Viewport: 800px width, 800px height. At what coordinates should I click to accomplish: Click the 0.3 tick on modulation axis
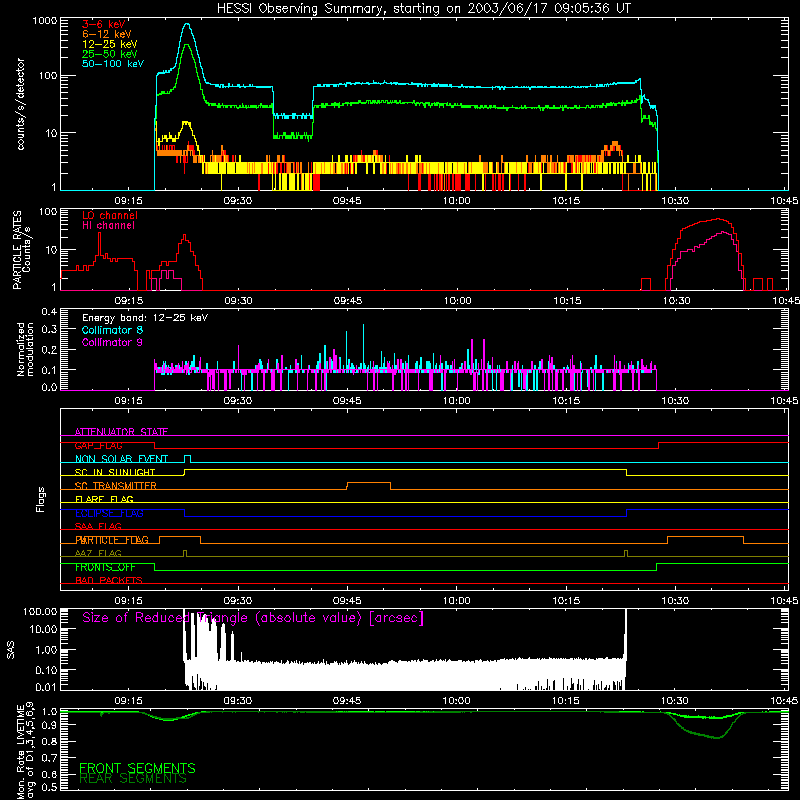coord(49,330)
